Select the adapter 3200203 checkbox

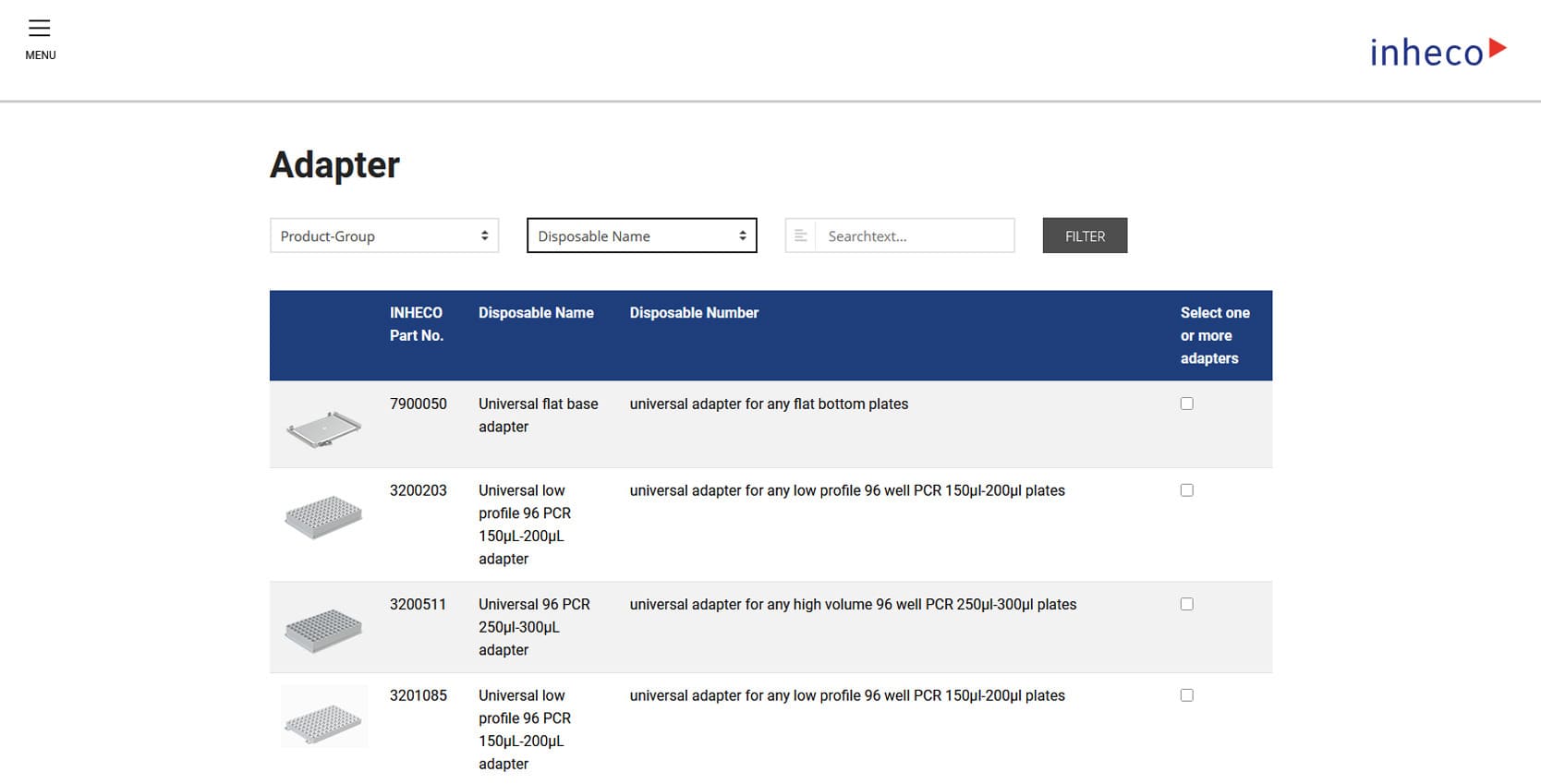point(1186,490)
